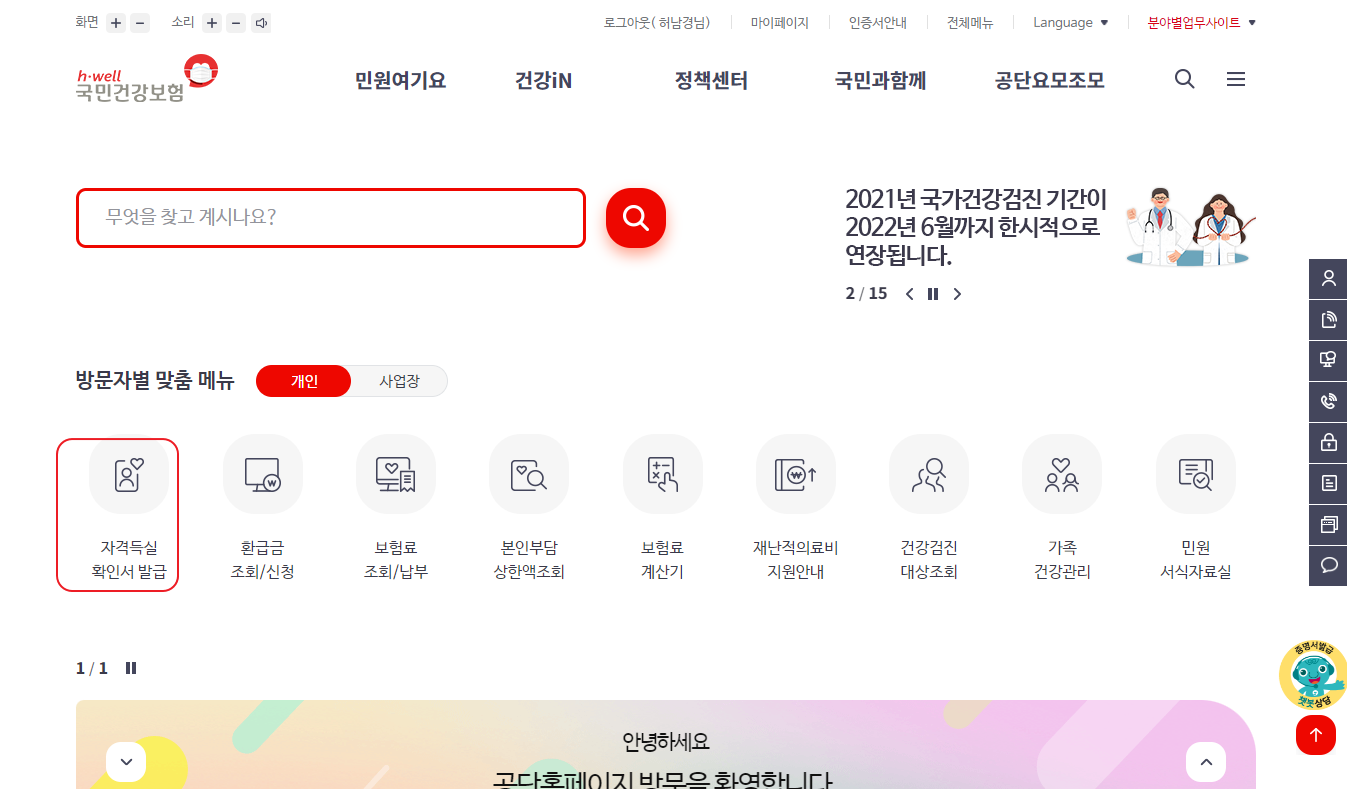The height and width of the screenshot is (789, 1347).
Task: Select the 사업장 visitor tab
Action: 399,381
